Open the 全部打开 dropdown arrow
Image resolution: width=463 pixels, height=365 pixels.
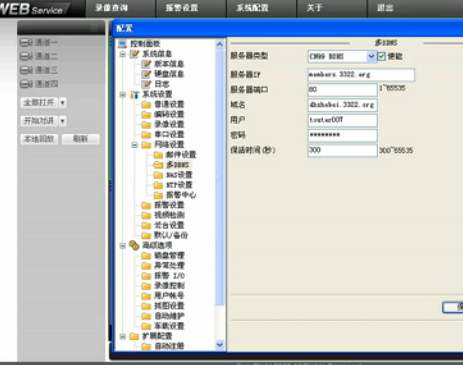coord(62,102)
